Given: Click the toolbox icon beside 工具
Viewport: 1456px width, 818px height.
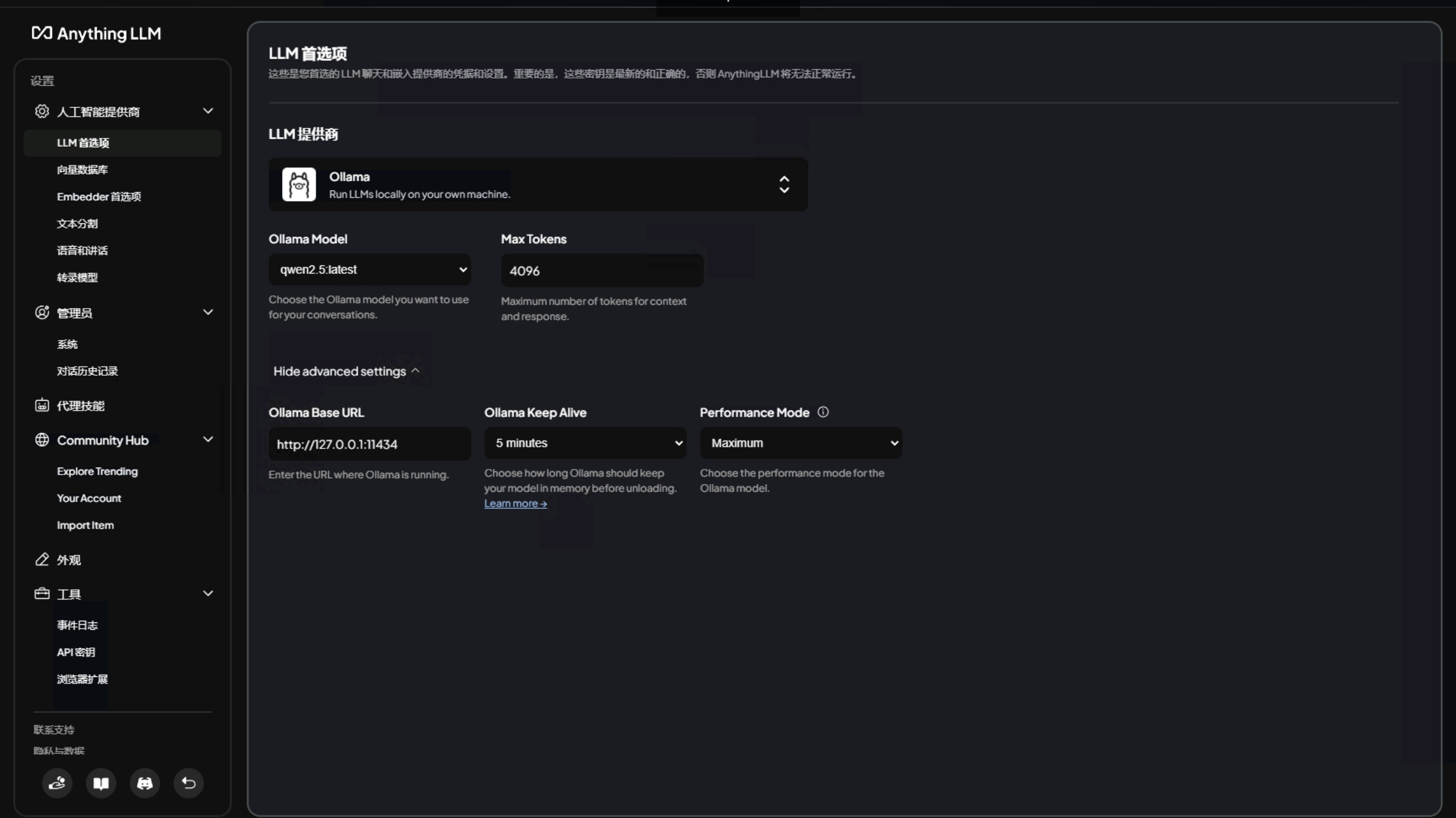Looking at the screenshot, I should pos(42,594).
